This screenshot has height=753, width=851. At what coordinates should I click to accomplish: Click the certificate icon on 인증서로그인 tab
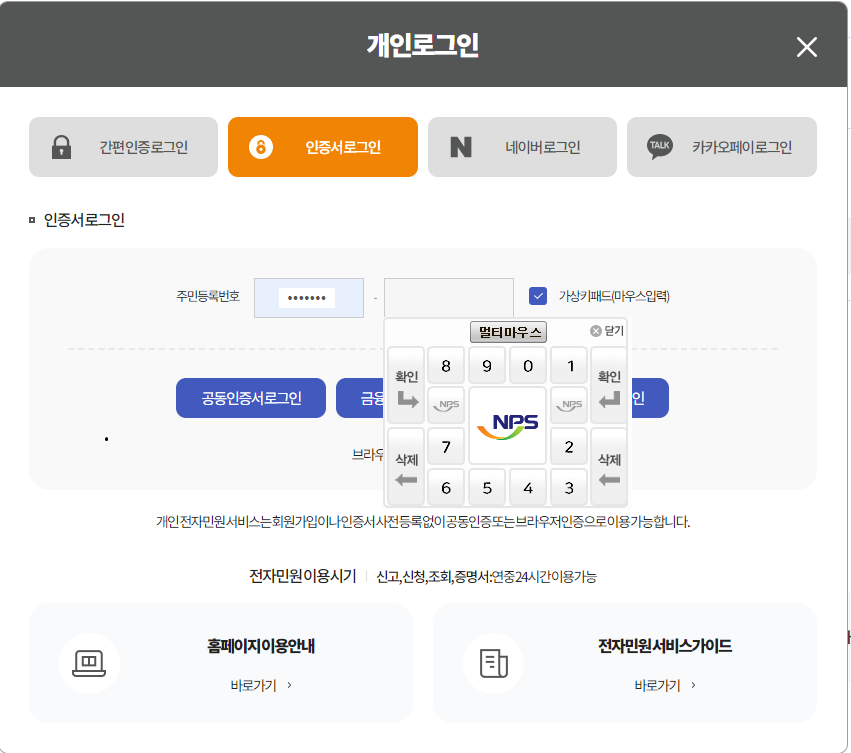[263, 146]
